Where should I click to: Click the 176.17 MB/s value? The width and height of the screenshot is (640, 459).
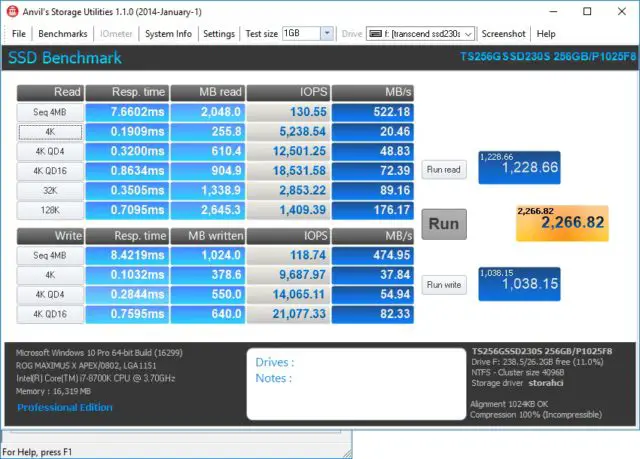click(x=373, y=210)
